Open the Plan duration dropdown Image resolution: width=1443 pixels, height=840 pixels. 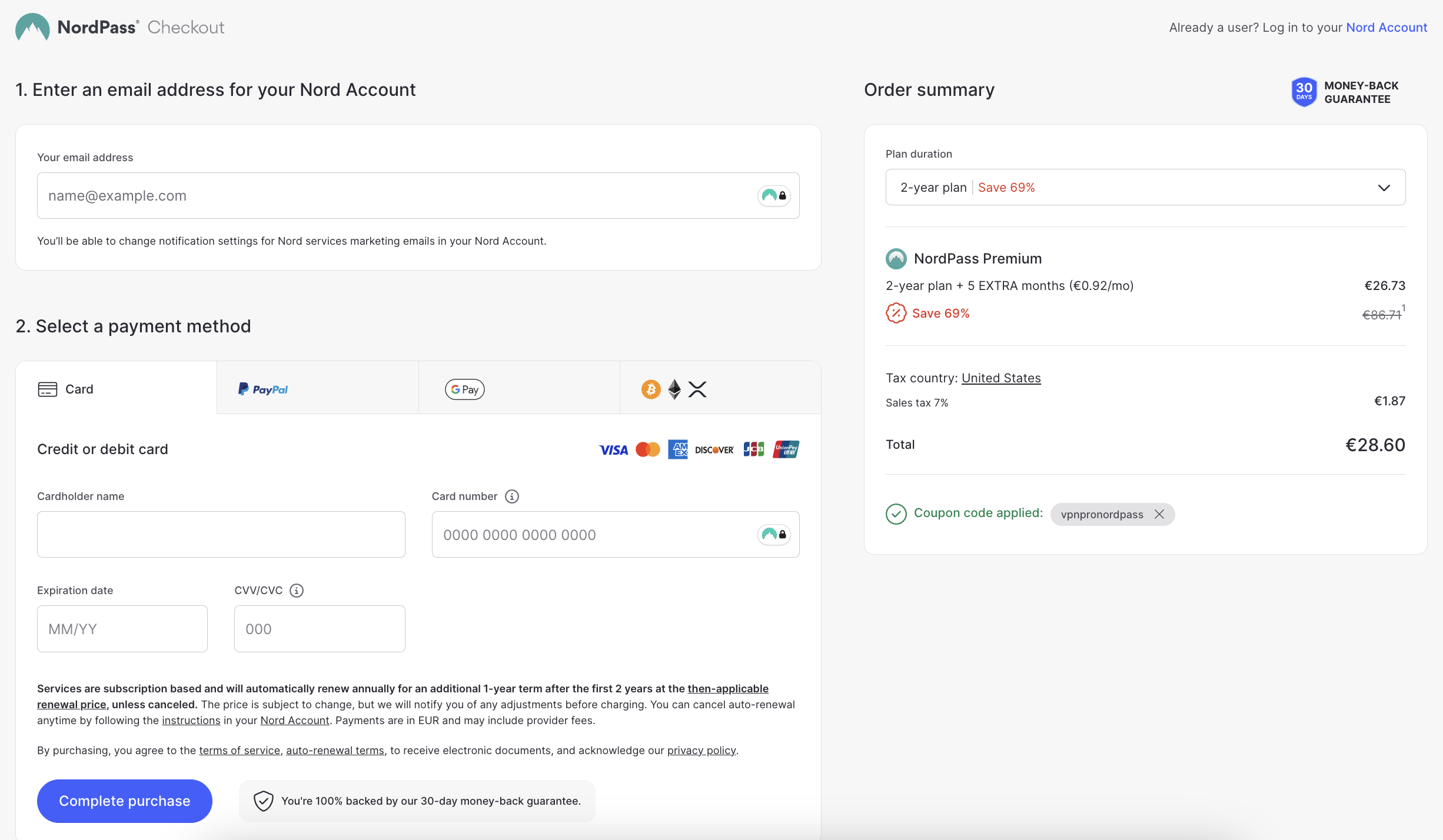pyautogui.click(x=1145, y=187)
